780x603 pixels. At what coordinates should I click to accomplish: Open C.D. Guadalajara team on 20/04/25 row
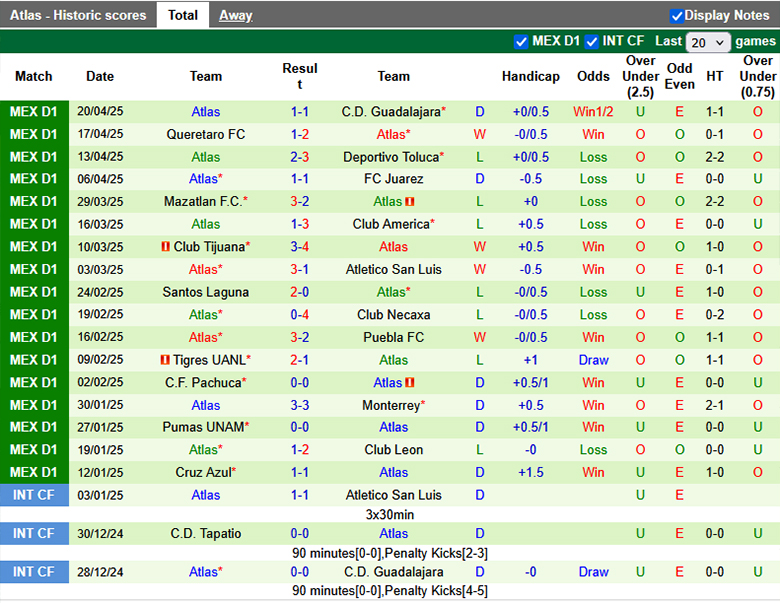(x=390, y=111)
